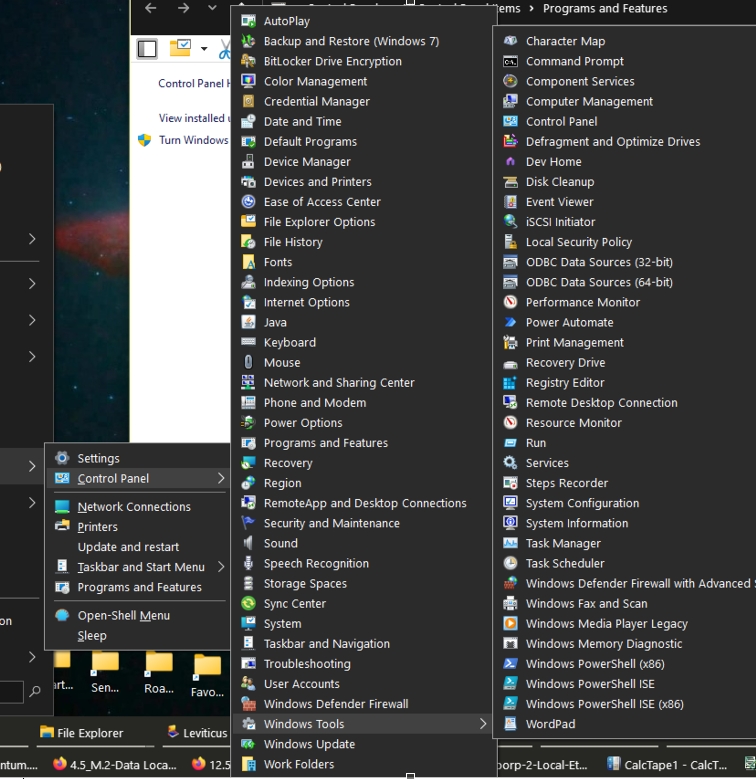Open CalcTape1 taskbar button

(667, 765)
